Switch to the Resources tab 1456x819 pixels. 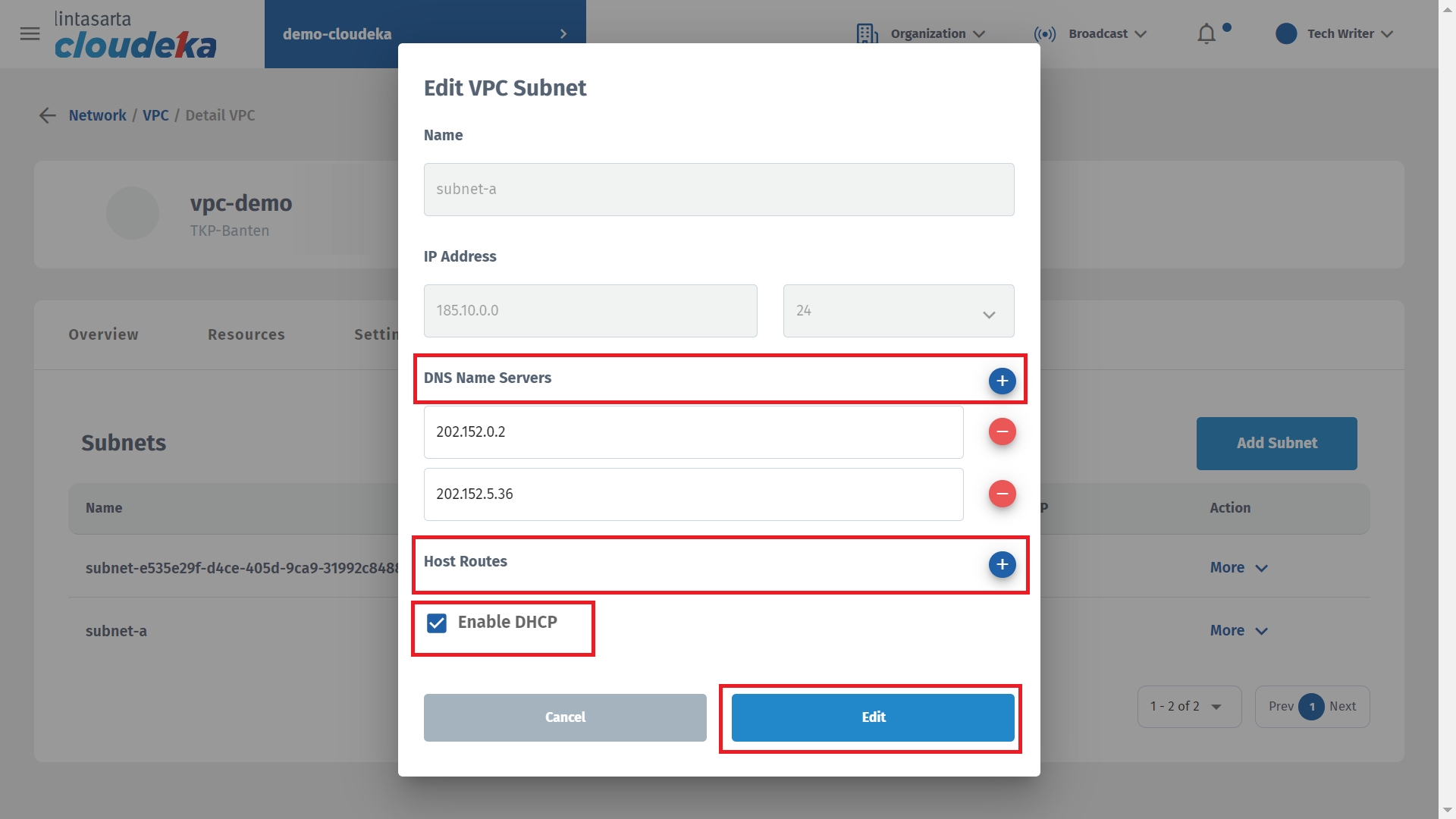click(x=246, y=334)
